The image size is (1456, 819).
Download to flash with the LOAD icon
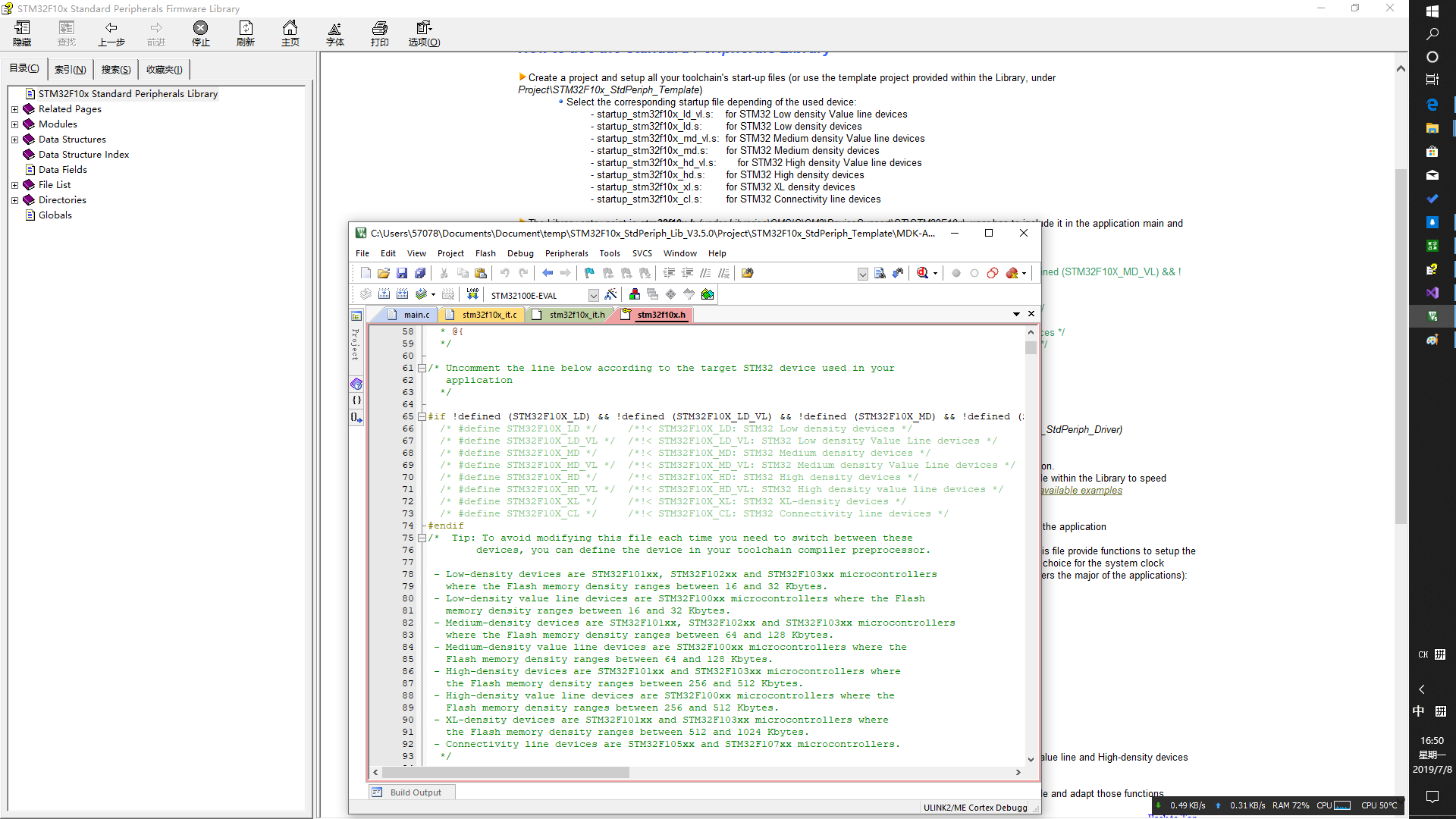coord(472,294)
